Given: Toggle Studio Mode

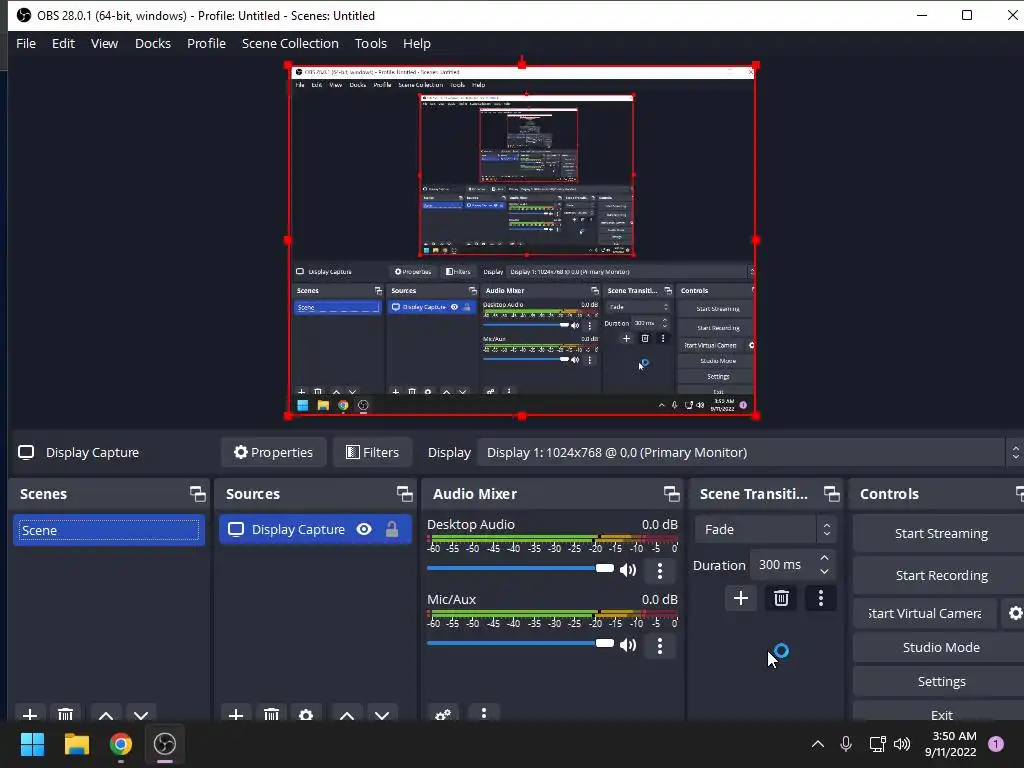Looking at the screenshot, I should coord(940,647).
